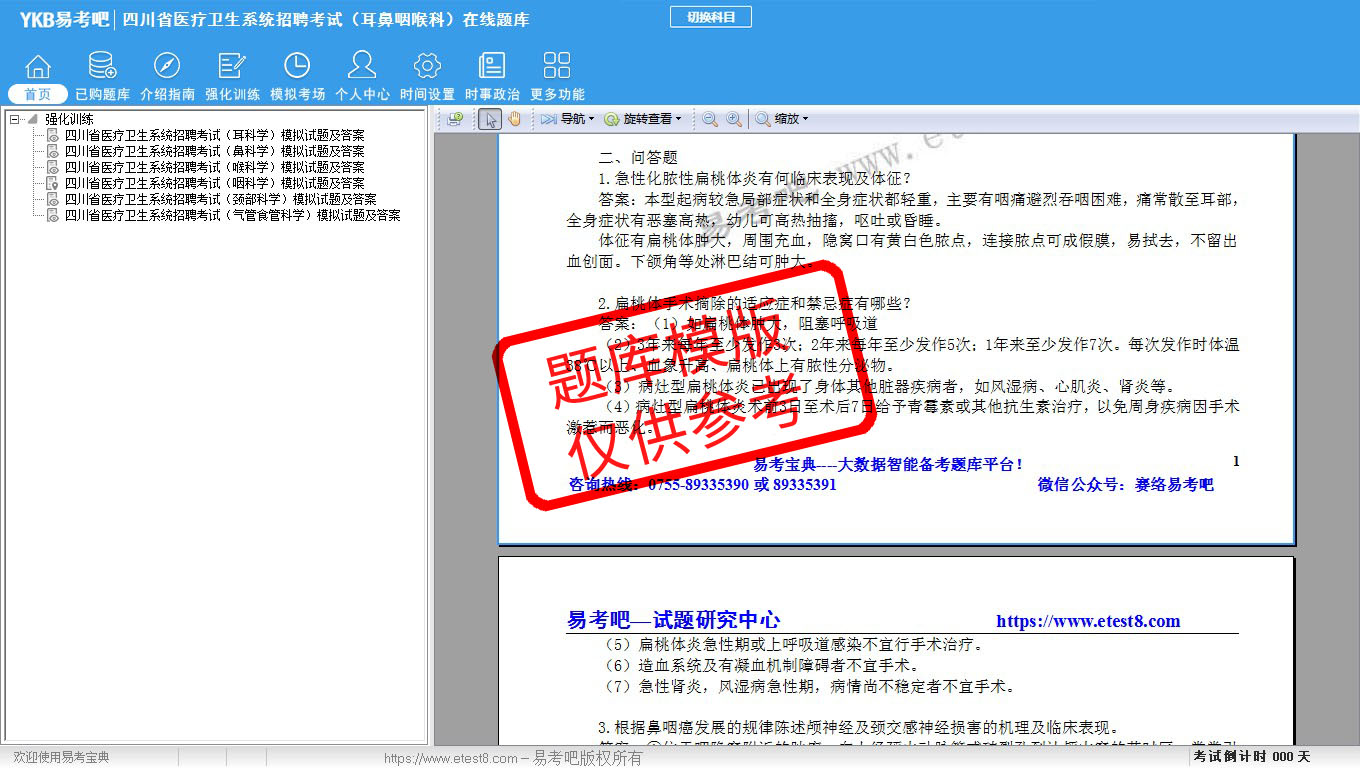This screenshot has height=768, width=1360.
Task: Click the 考试倒计时 000 天 countdown
Action: pyautogui.click(x=1251, y=757)
